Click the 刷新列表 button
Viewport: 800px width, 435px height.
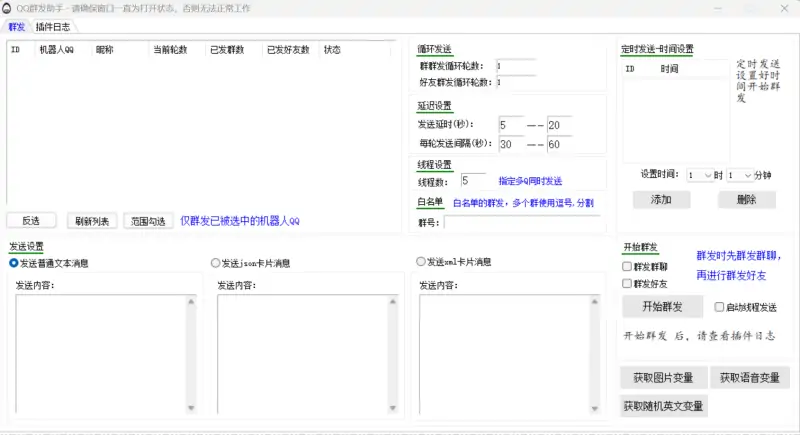coord(92,221)
